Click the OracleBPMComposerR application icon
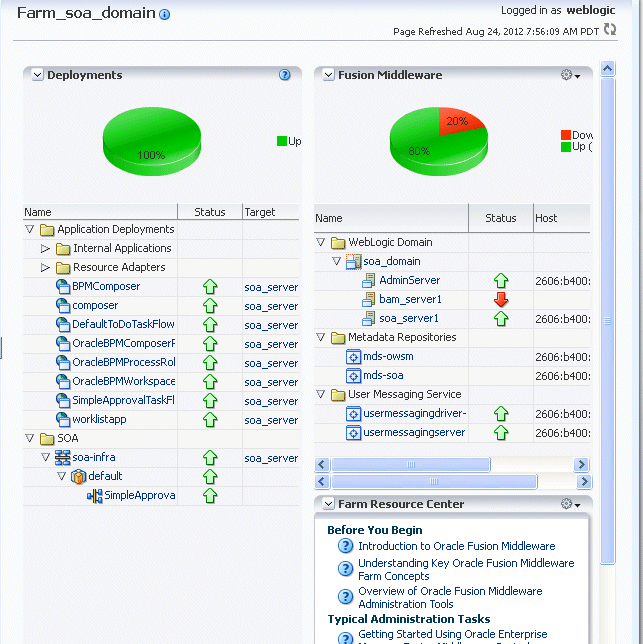Screen dimensions: 643x644 [x=63, y=344]
